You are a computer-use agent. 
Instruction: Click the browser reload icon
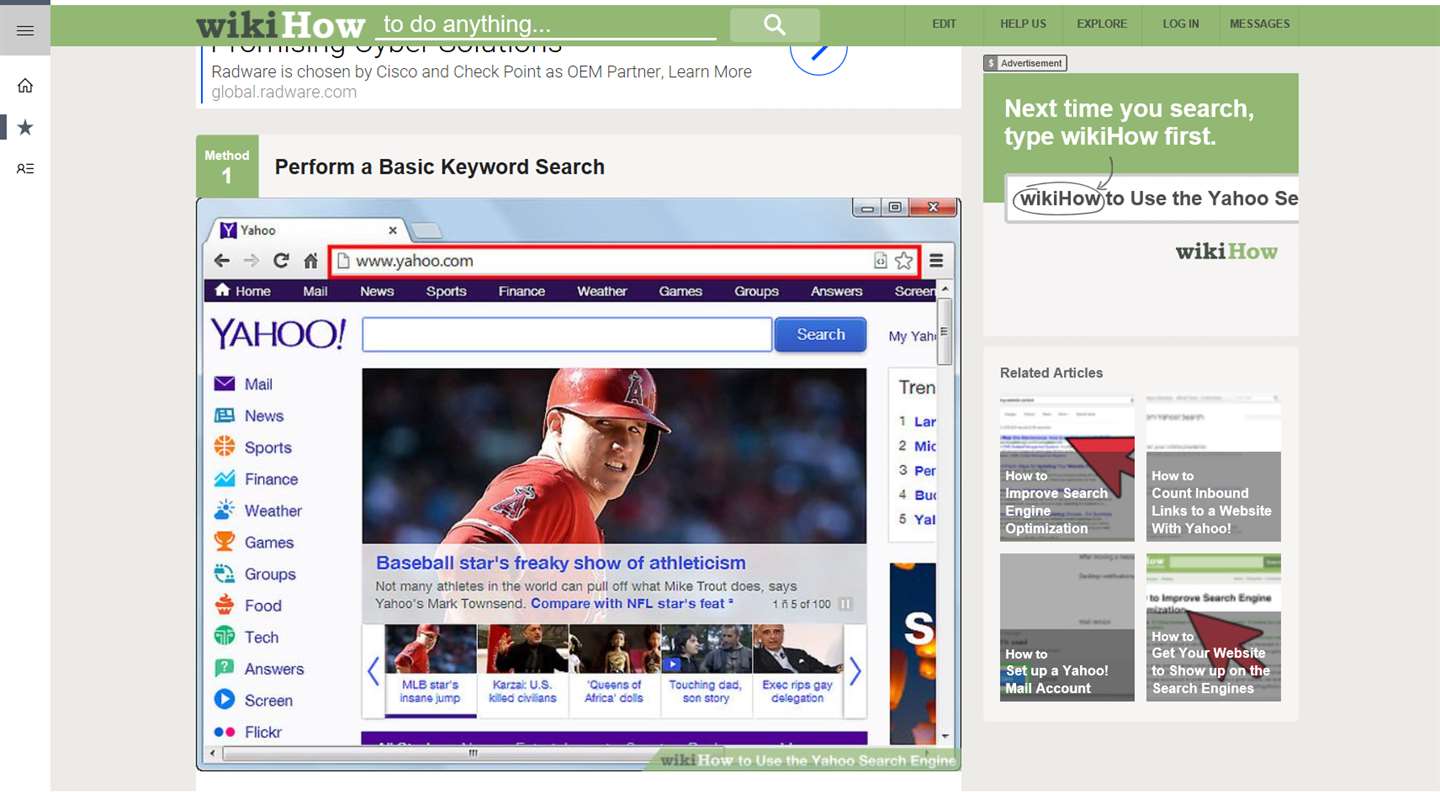coord(281,261)
